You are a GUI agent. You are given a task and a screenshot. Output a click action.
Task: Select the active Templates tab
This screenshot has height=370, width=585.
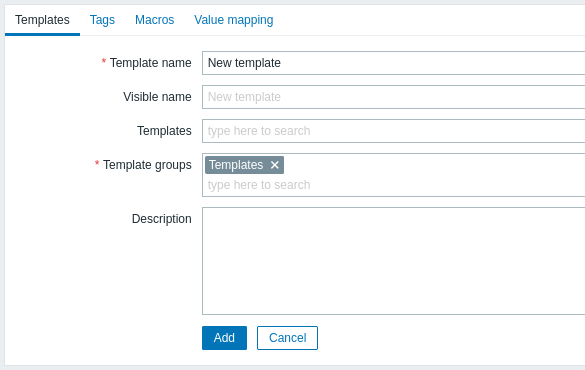42,20
